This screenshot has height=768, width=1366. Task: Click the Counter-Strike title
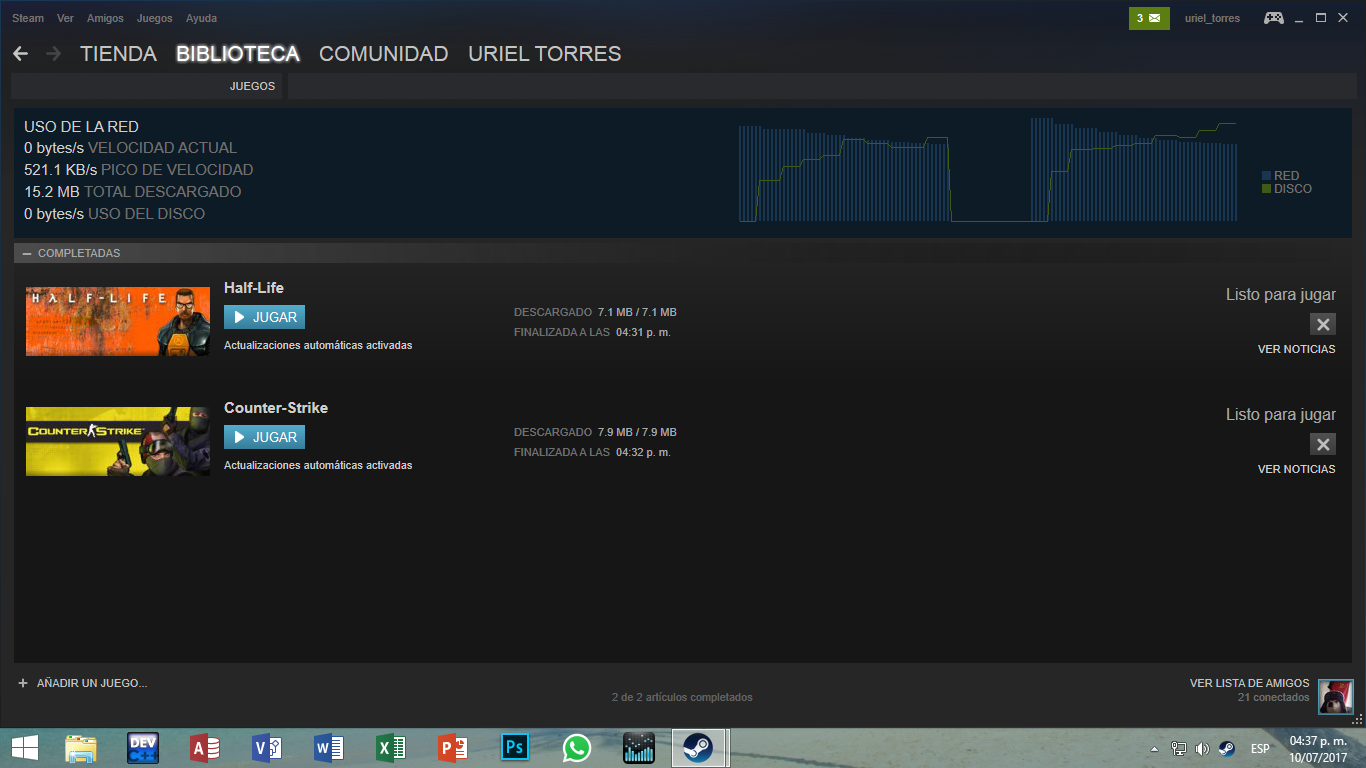coord(276,408)
